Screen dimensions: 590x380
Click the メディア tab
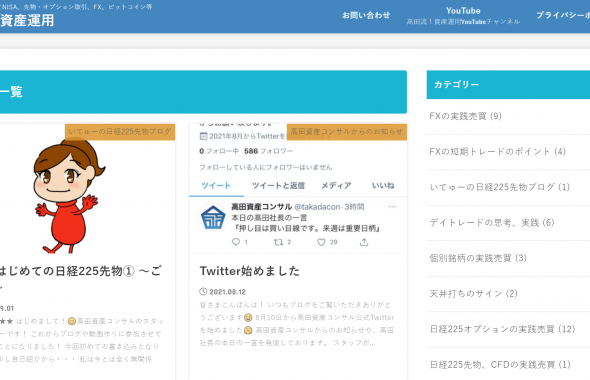click(x=336, y=185)
